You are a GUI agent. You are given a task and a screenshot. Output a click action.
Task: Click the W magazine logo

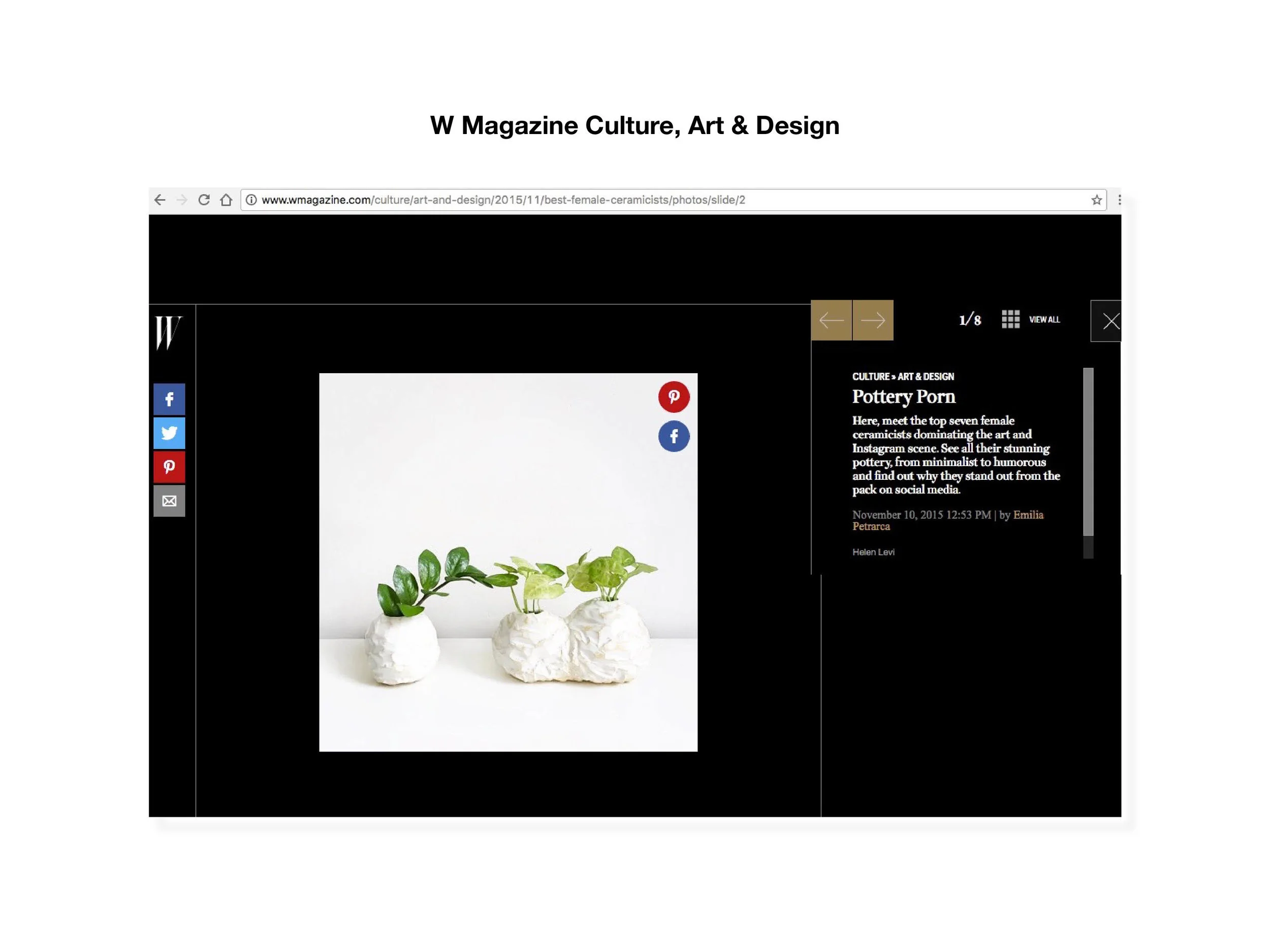click(168, 332)
